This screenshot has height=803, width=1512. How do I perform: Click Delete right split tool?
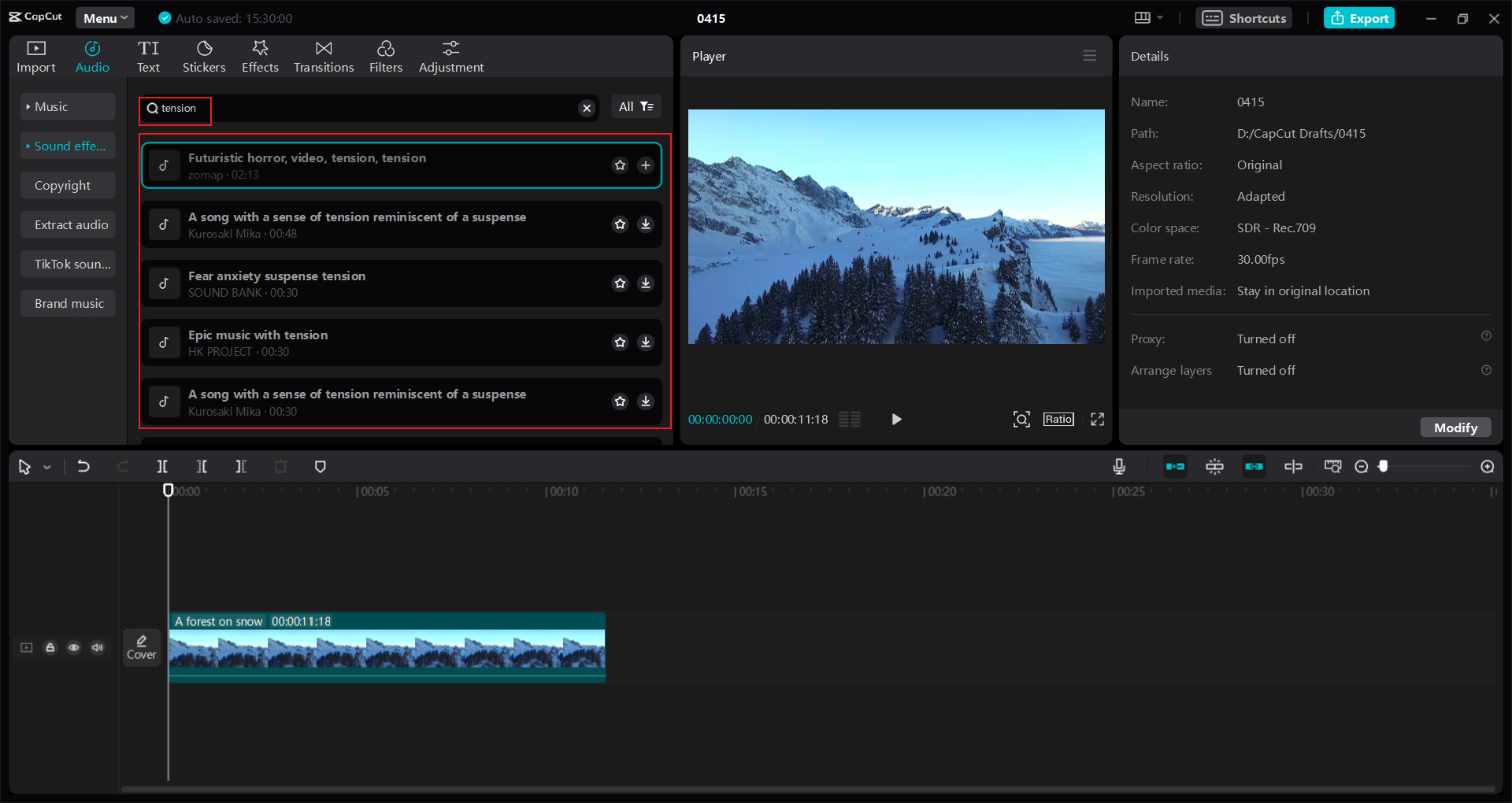pyautogui.click(x=241, y=467)
